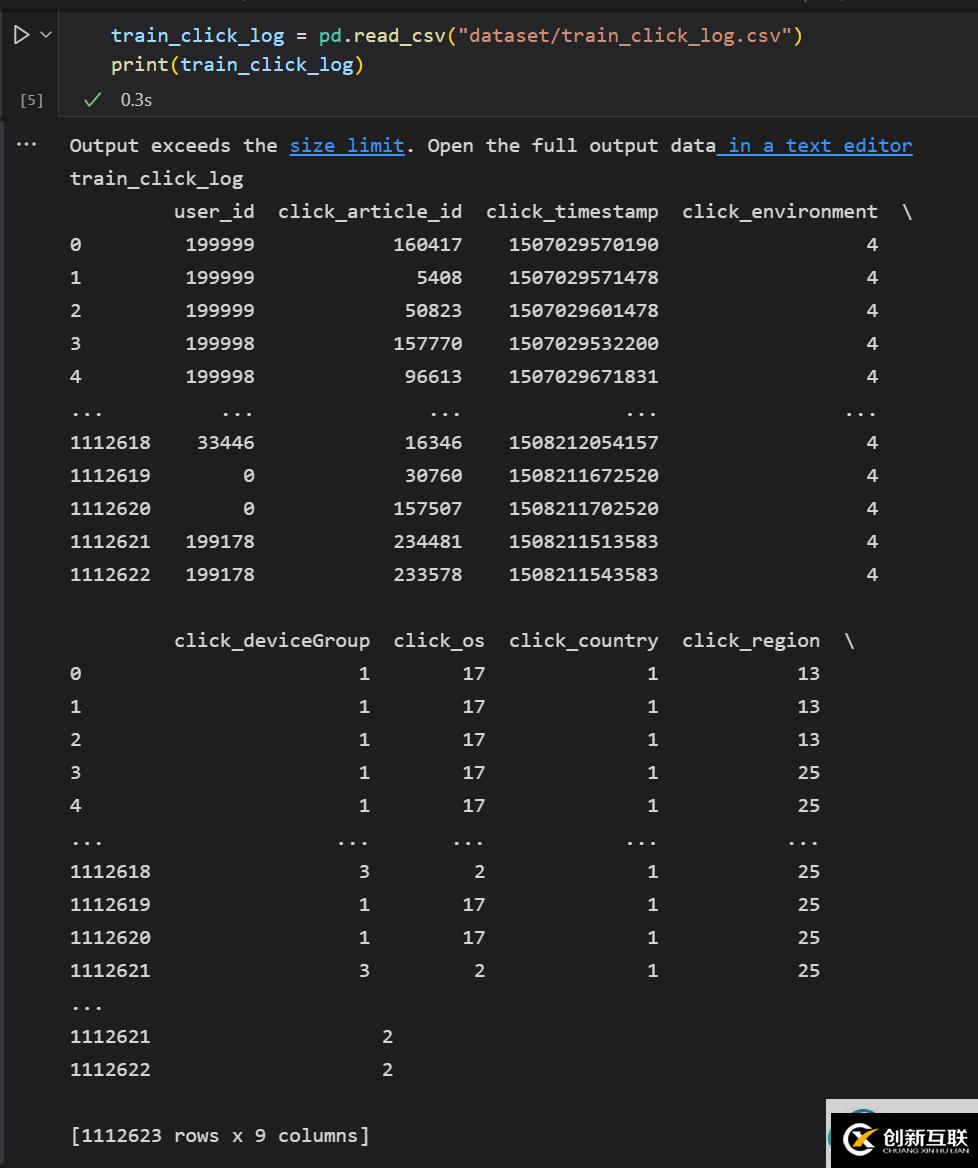Click the cell execution count [5]
Screen dimensions: 978x1168
click(x=31, y=100)
